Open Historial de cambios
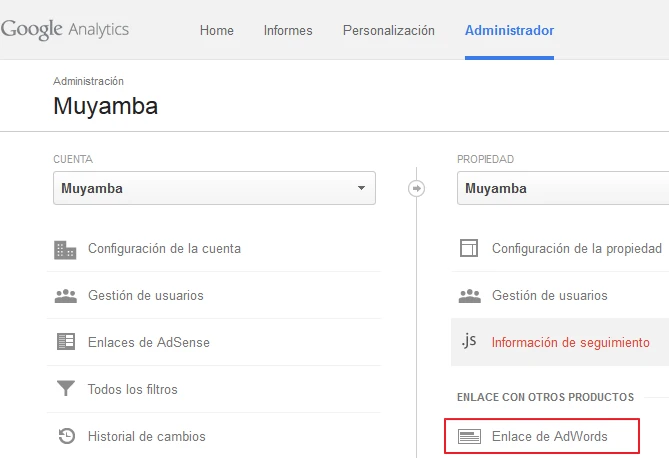 [146, 436]
